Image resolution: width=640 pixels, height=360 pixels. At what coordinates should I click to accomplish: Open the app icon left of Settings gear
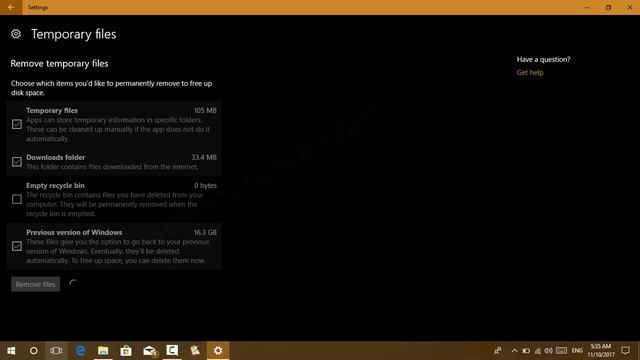coord(195,351)
